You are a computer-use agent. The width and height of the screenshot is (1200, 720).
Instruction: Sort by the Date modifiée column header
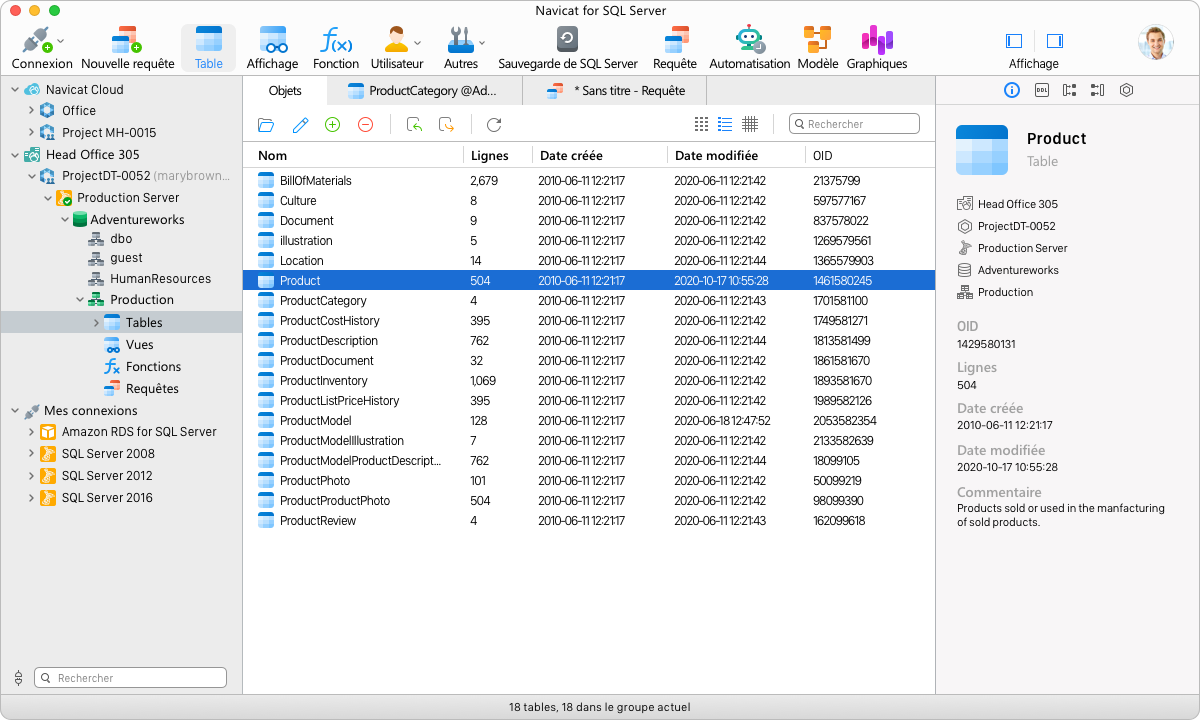click(736, 156)
